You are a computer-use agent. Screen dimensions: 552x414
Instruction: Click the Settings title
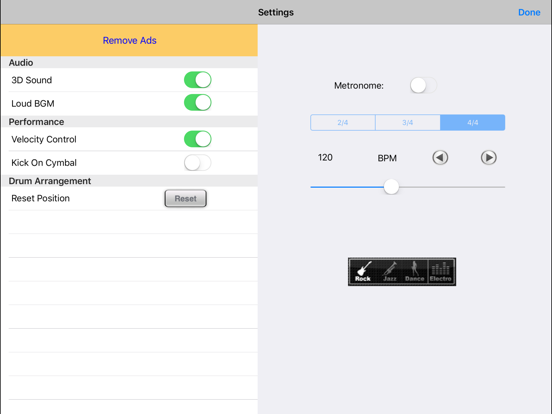[x=276, y=12]
